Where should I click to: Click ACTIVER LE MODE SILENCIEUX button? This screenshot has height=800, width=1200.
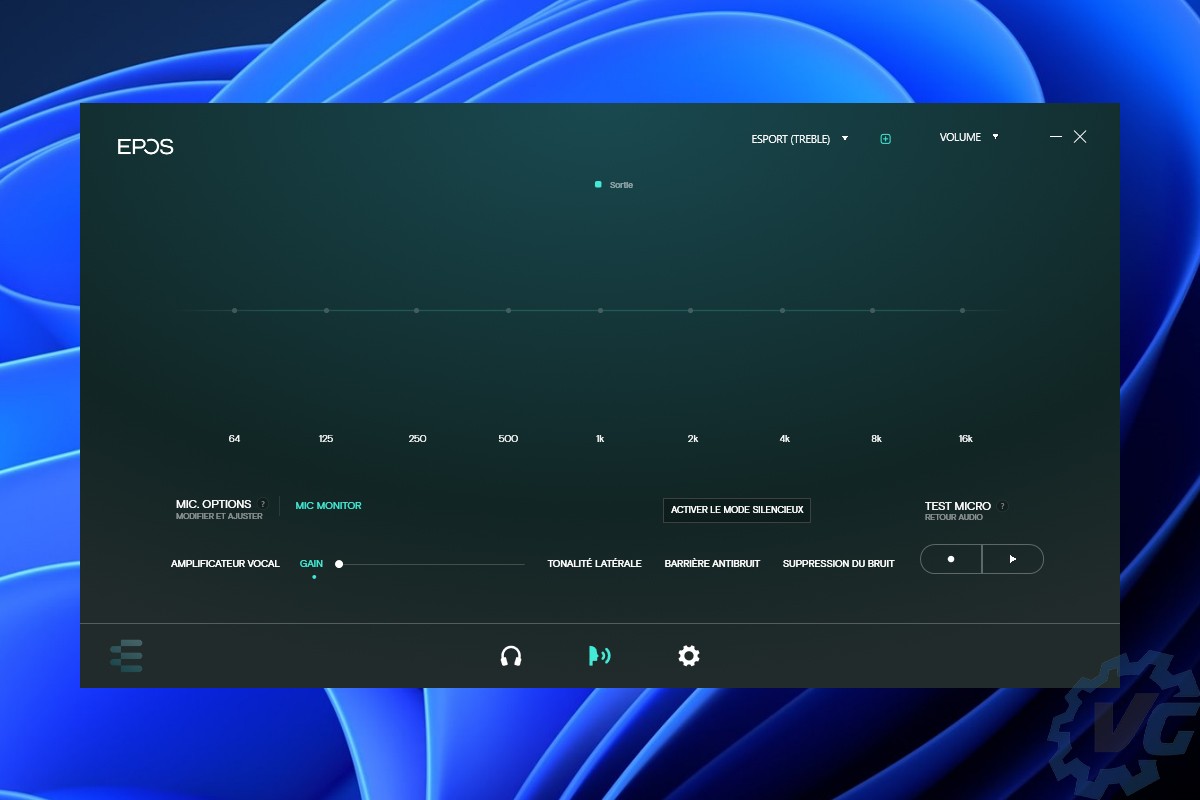point(736,510)
